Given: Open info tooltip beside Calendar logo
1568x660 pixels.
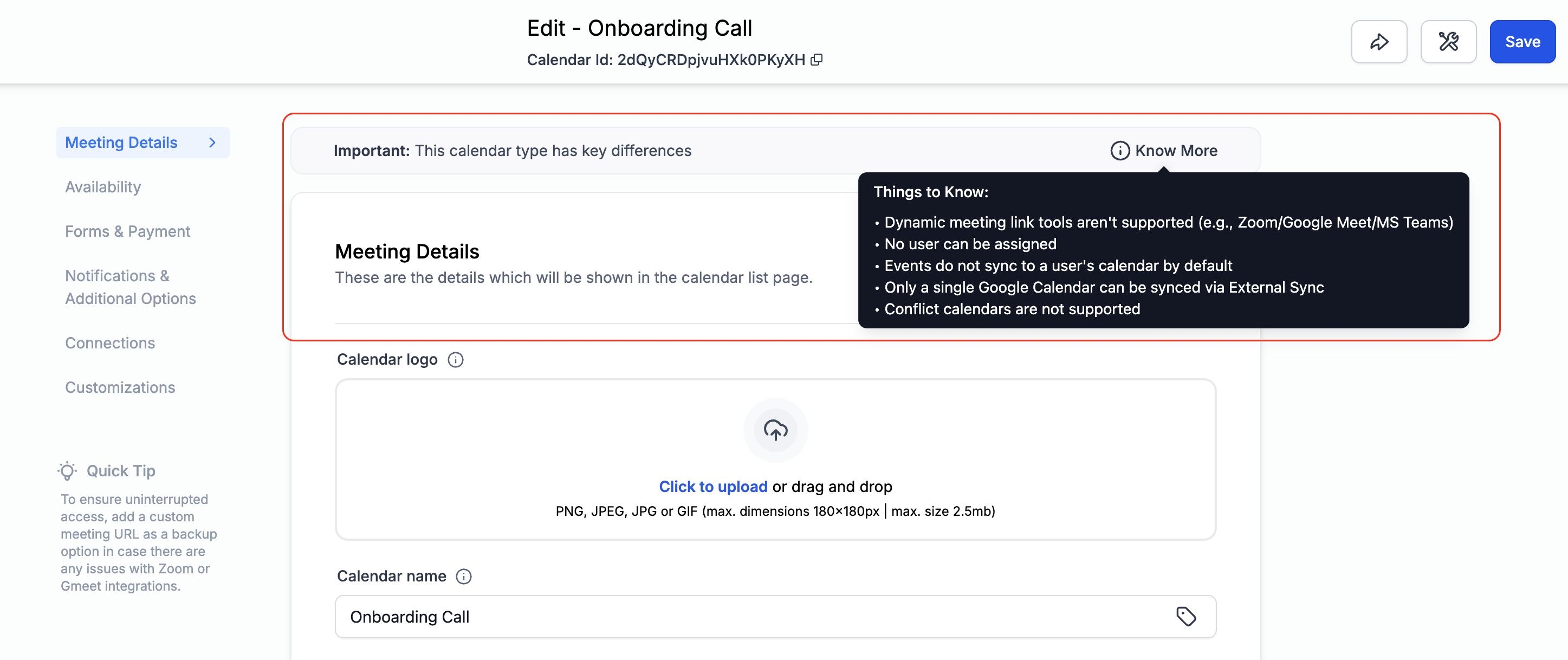Looking at the screenshot, I should (455, 360).
